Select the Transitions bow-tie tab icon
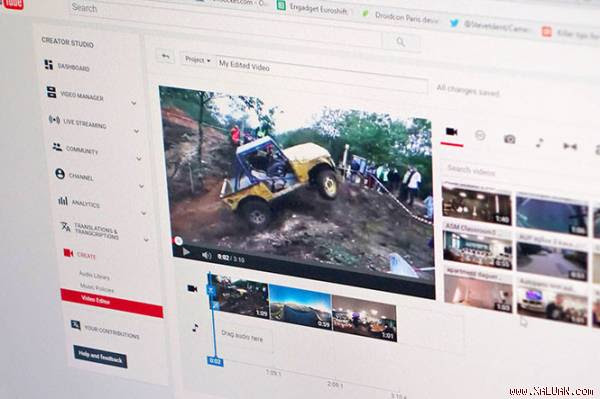 [570, 146]
